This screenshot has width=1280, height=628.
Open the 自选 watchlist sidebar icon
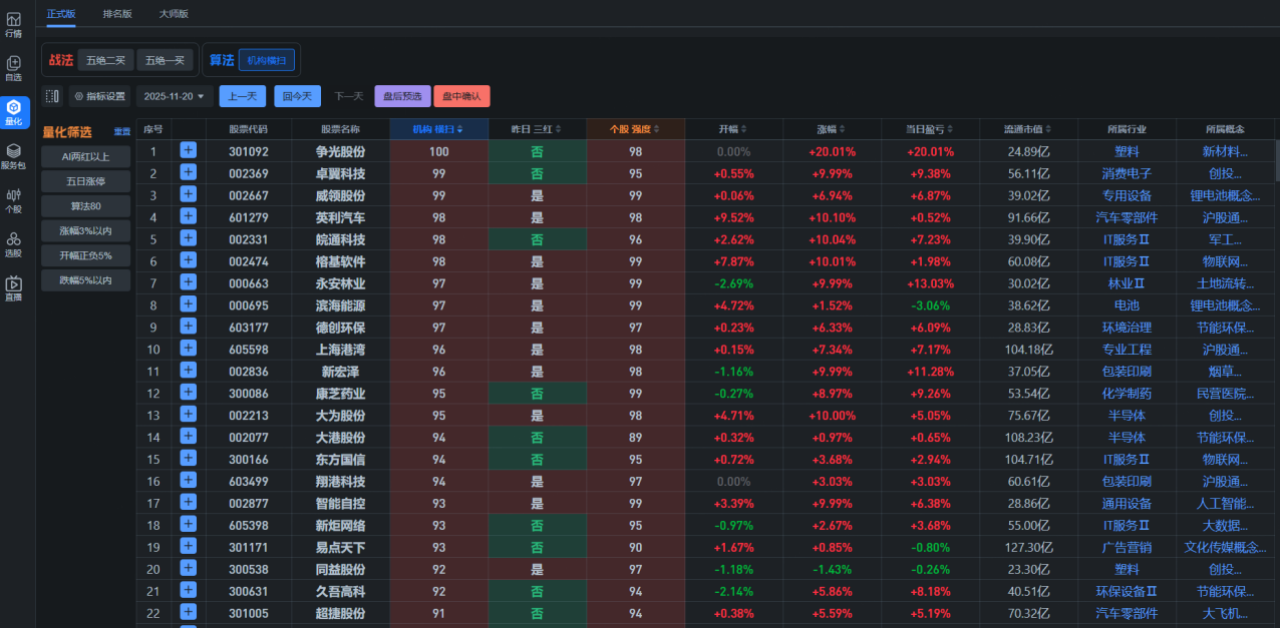pyautogui.click(x=13, y=68)
